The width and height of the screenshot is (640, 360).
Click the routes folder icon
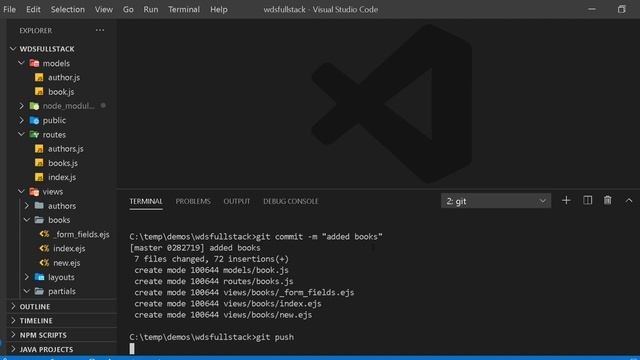tap(34, 135)
